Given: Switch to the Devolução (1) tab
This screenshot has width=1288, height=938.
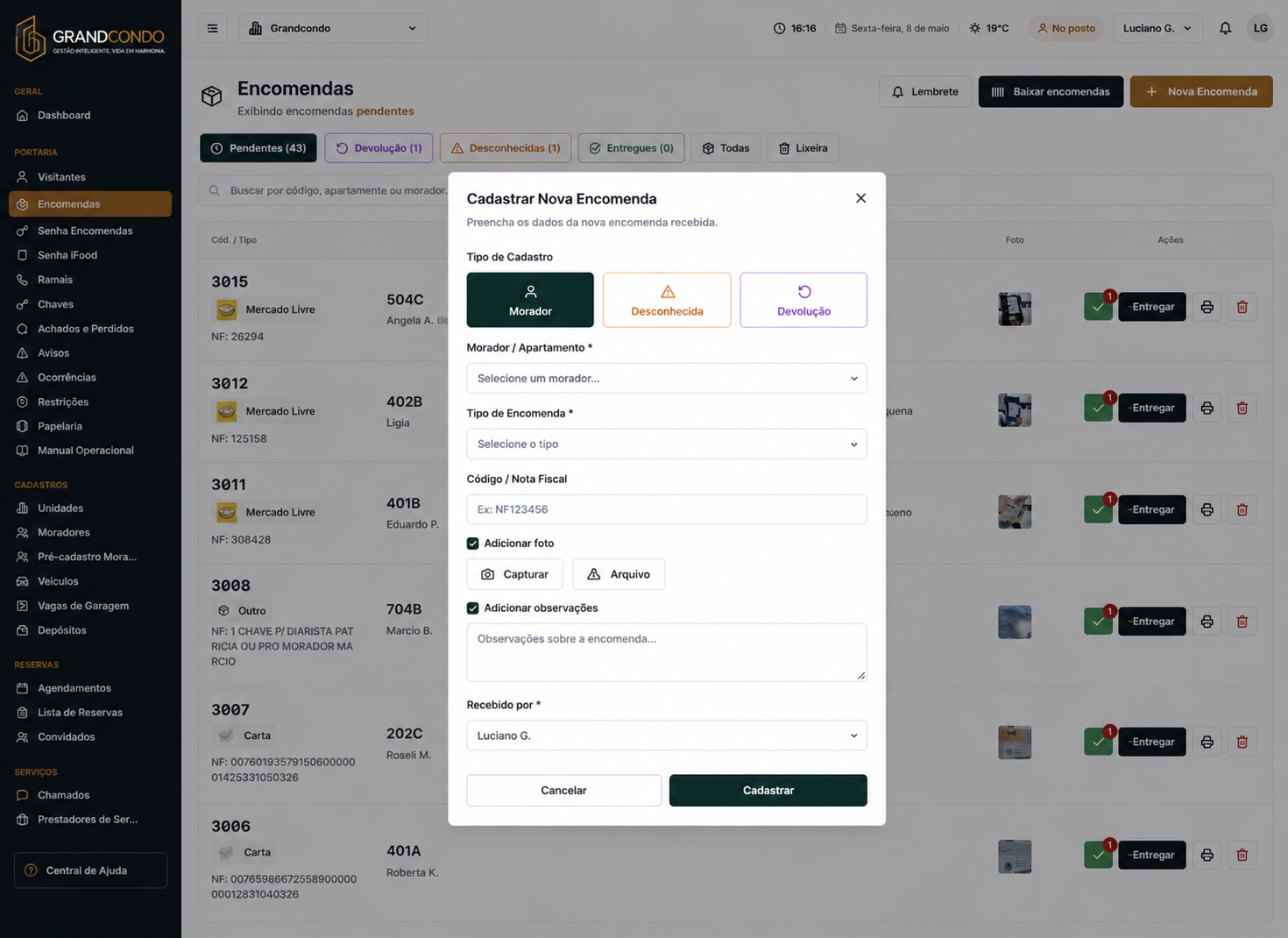Looking at the screenshot, I should tap(379, 148).
